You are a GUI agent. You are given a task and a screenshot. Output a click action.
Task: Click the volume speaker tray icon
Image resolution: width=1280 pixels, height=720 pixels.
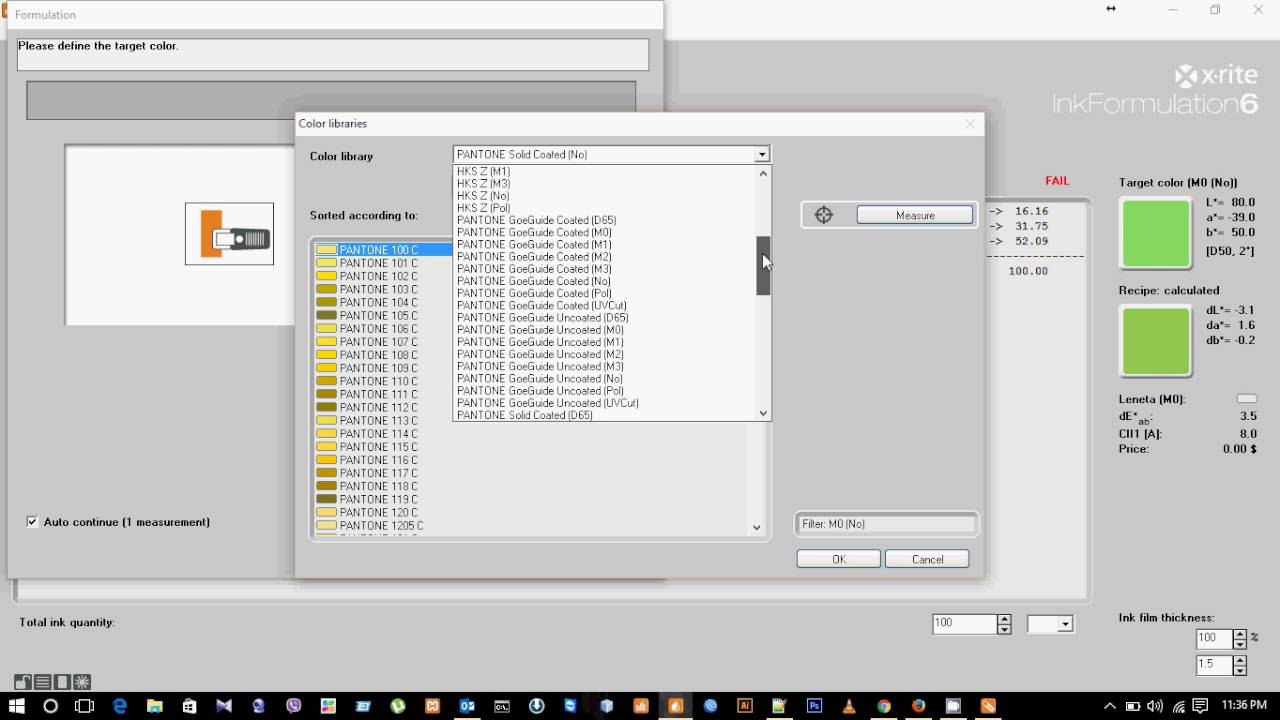coord(1155,706)
